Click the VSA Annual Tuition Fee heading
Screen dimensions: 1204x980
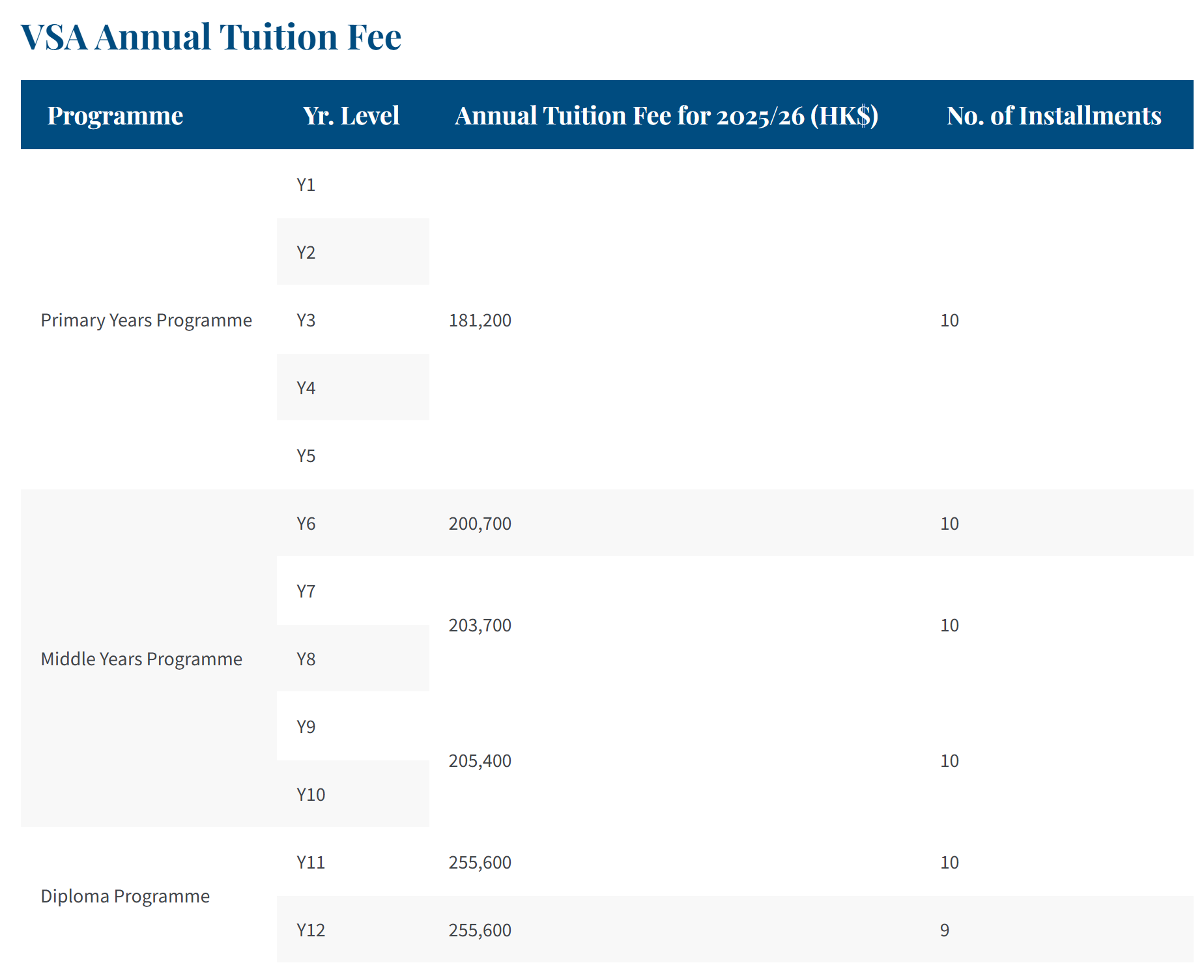pos(211,37)
